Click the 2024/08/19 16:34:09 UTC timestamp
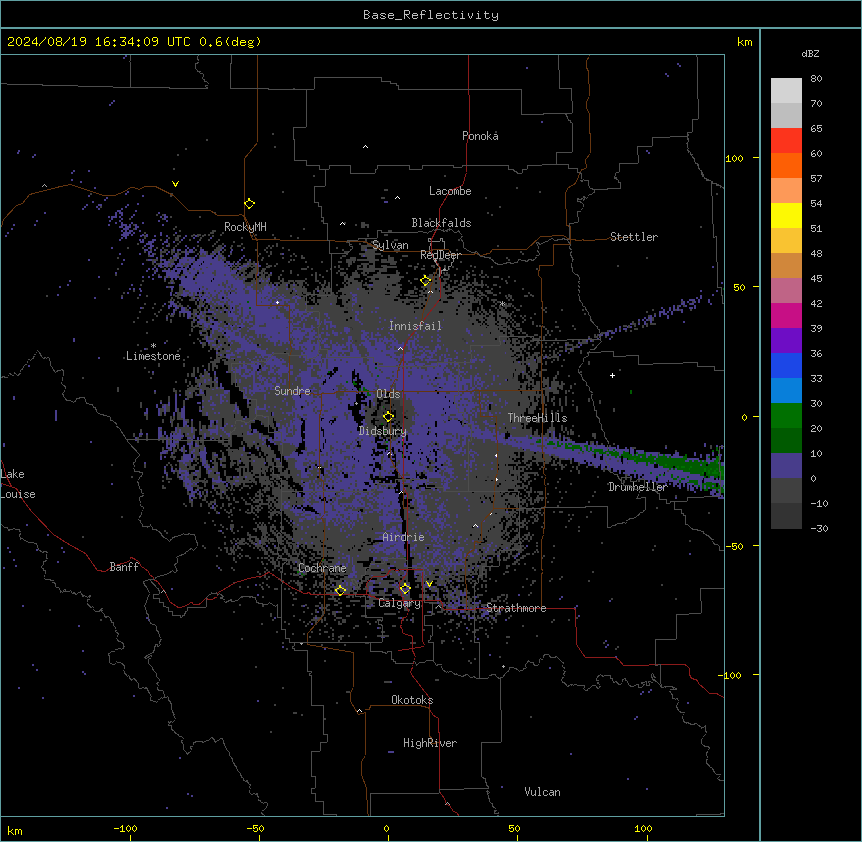The image size is (862, 842). [99, 42]
